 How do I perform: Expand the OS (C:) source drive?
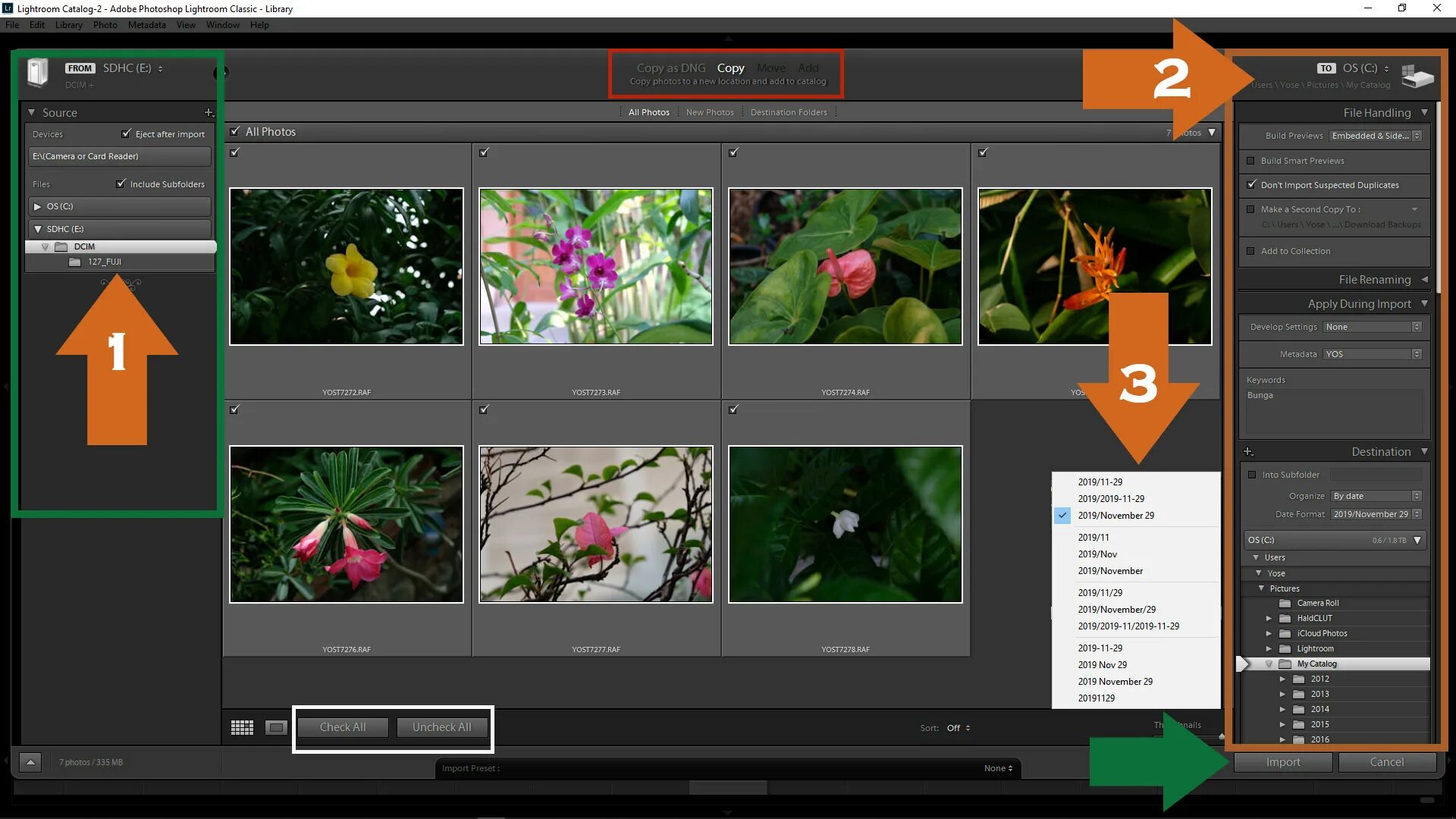pos(37,206)
